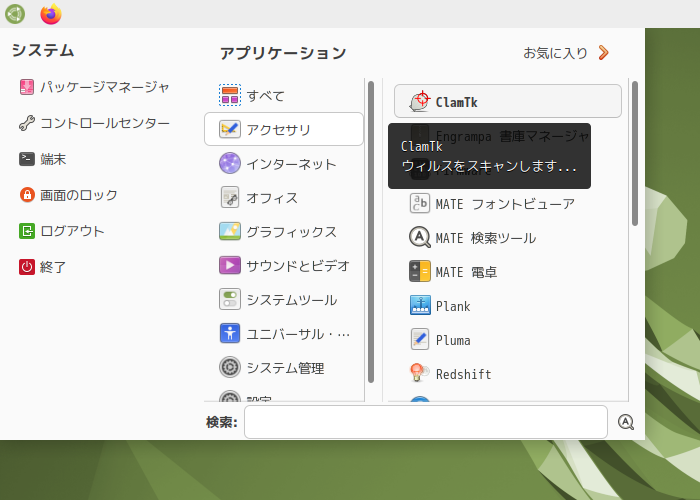This screenshot has height=500, width=700.
Task: Click the search magnifier icon beside search field
Action: point(626,422)
